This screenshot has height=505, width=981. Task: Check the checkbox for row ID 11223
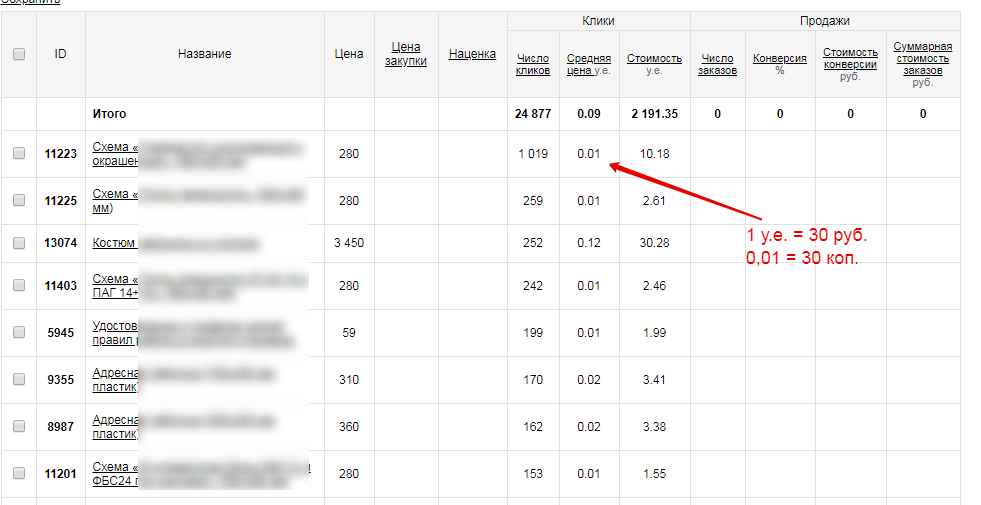coord(19,154)
